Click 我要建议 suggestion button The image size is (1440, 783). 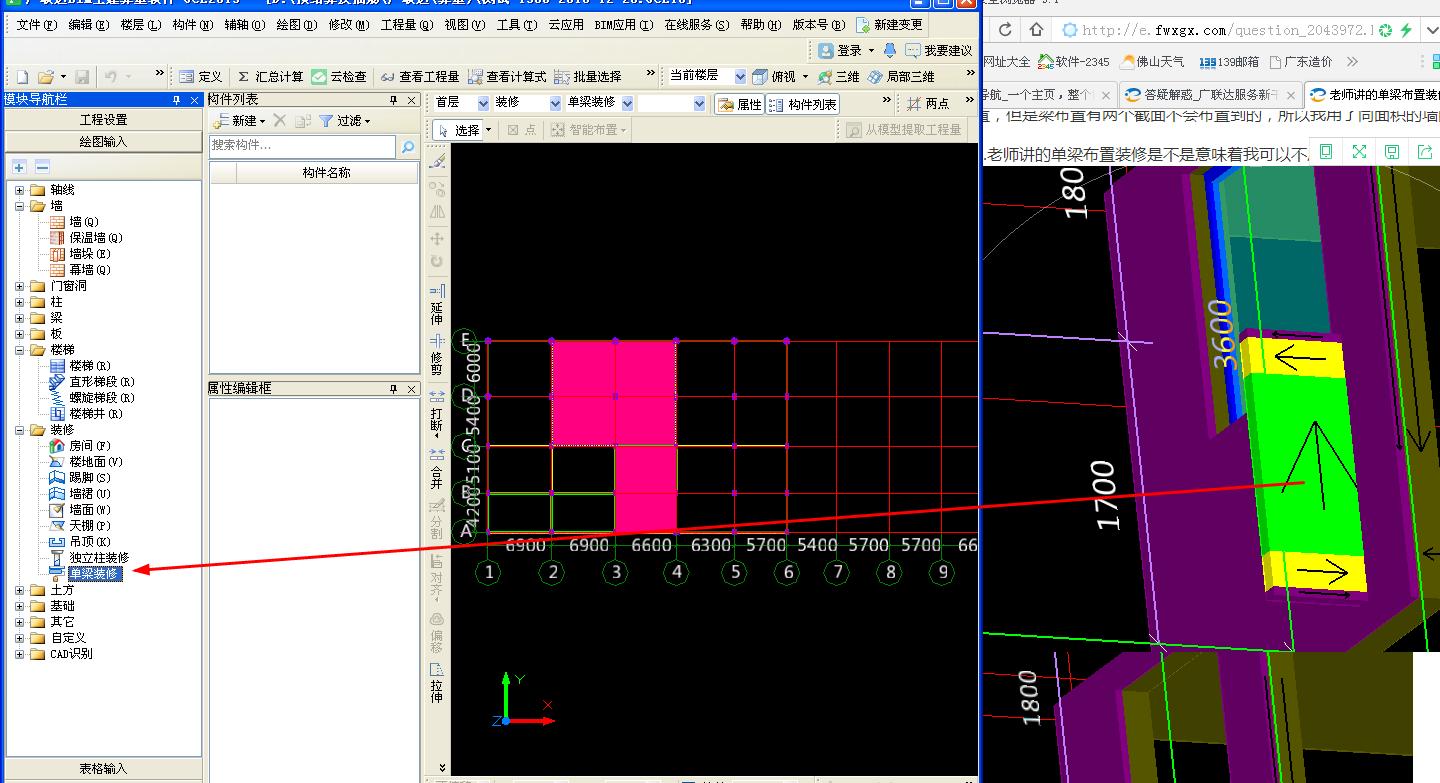[x=938, y=50]
